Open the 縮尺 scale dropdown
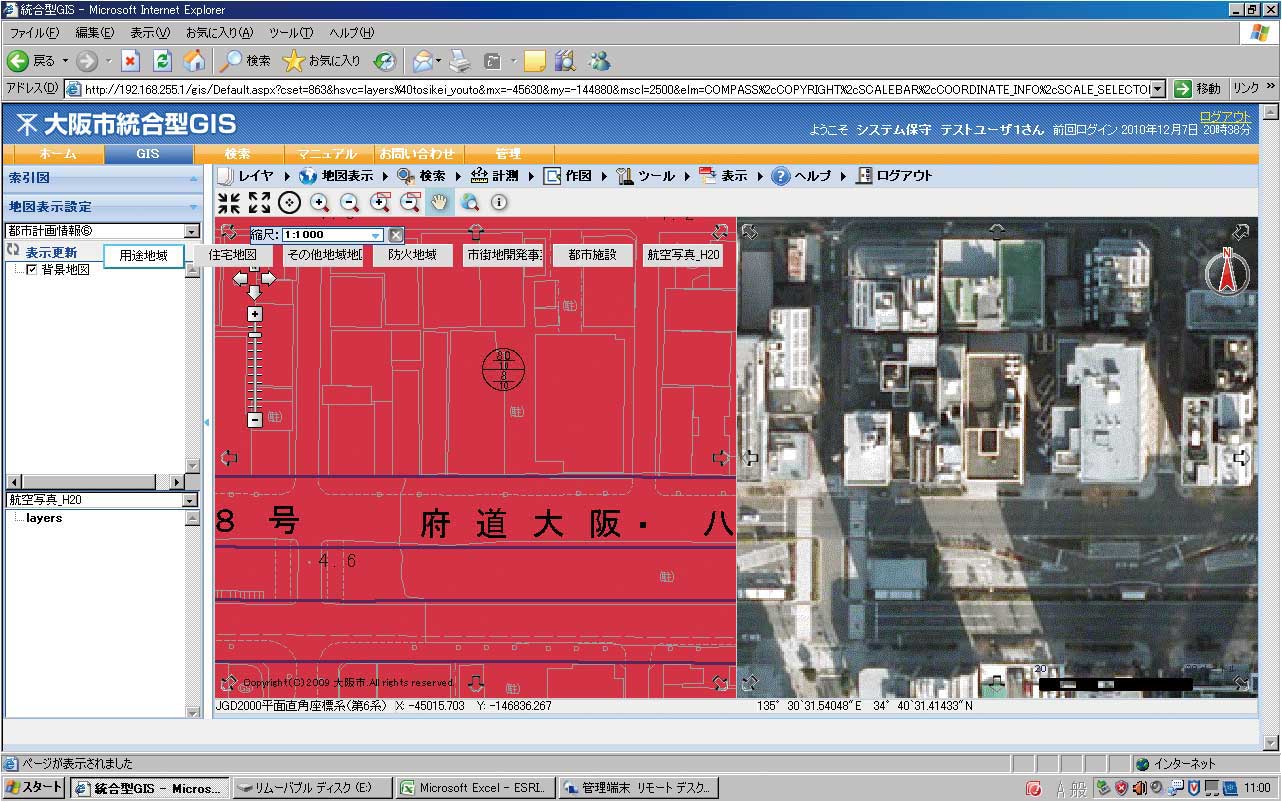 point(376,235)
